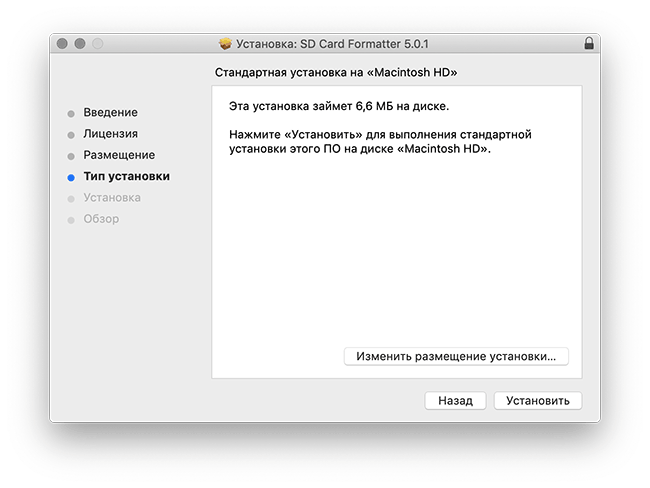Go back with the Назад button
Image resolution: width=650 pixels, height=488 pixels.
(x=455, y=401)
